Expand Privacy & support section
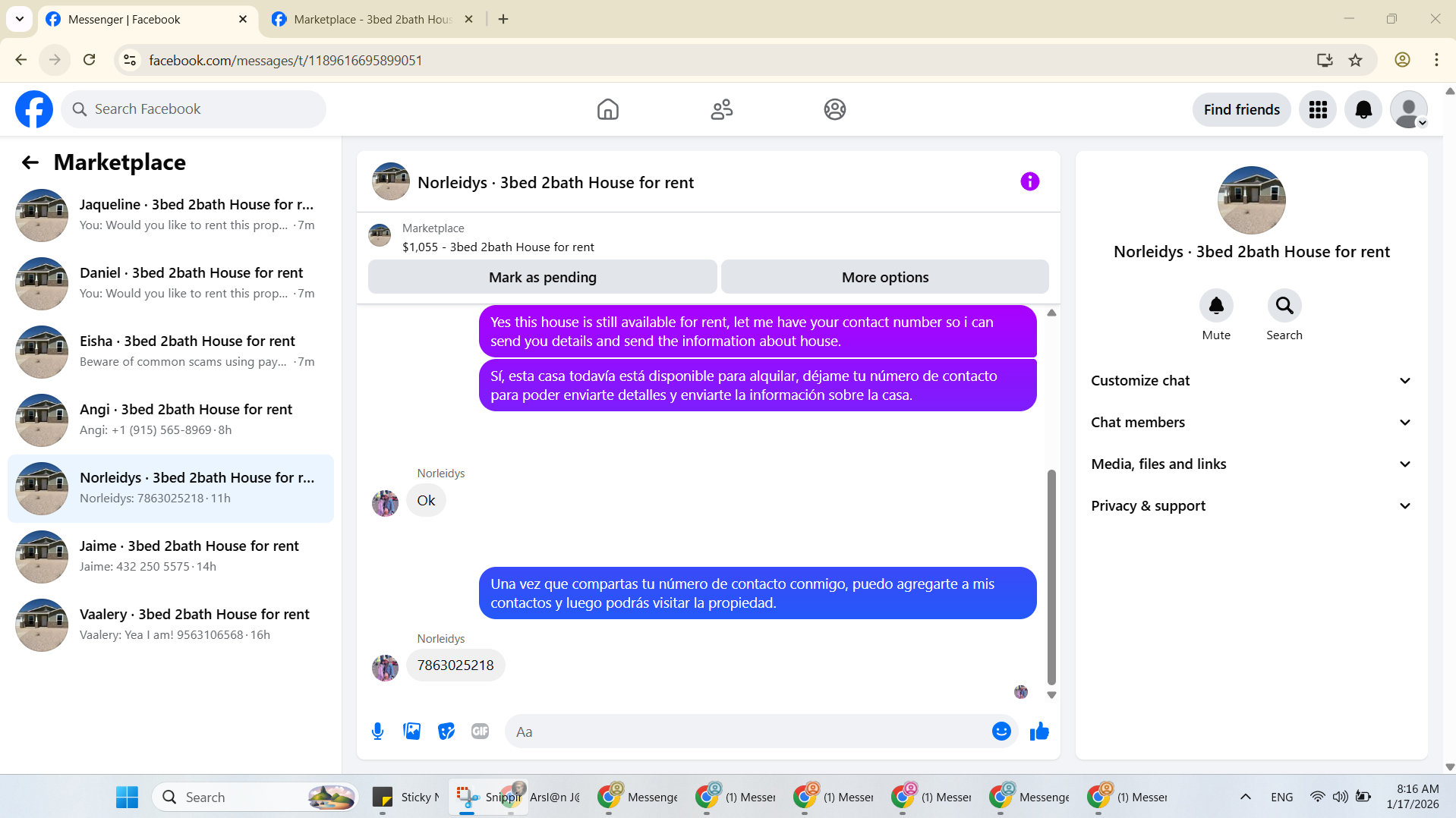 click(x=1251, y=506)
